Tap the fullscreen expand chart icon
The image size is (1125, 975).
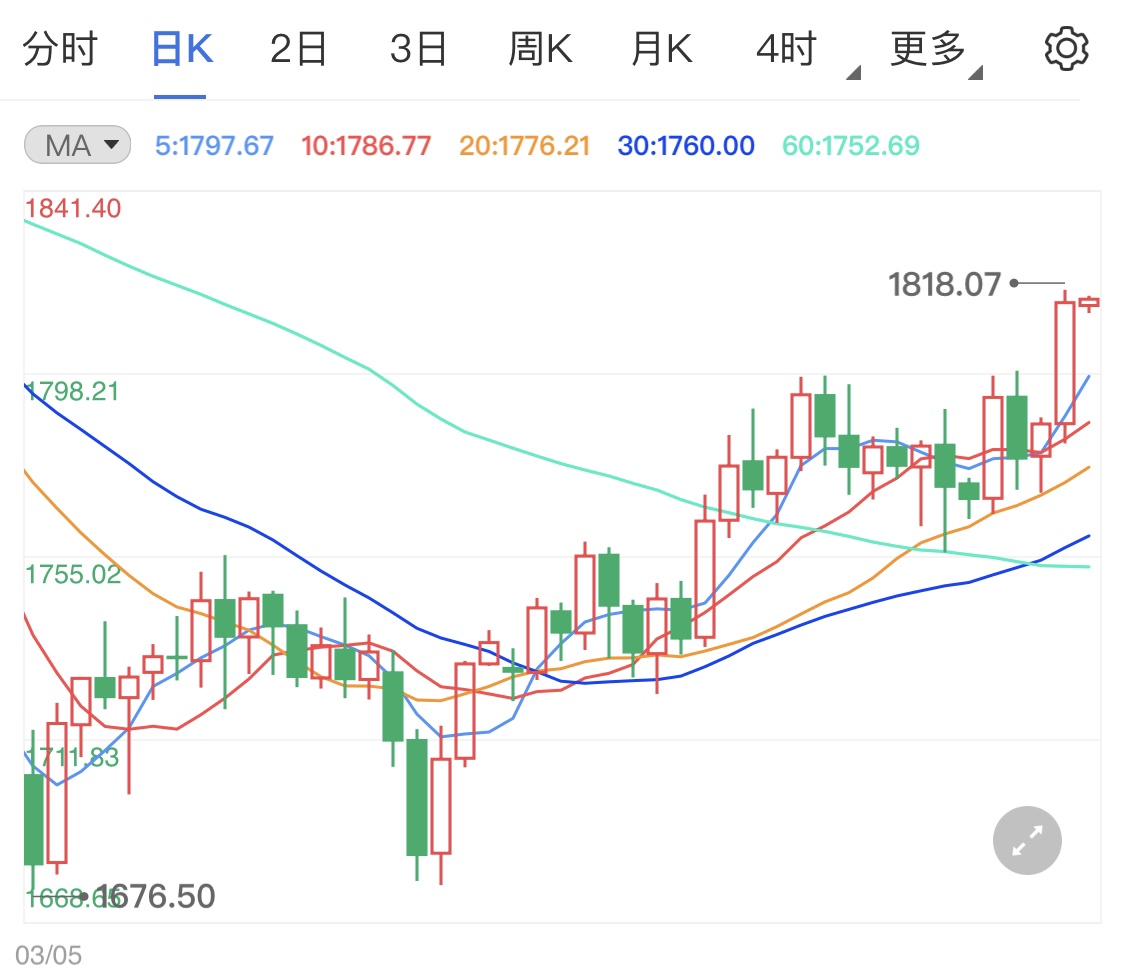[x=1027, y=840]
